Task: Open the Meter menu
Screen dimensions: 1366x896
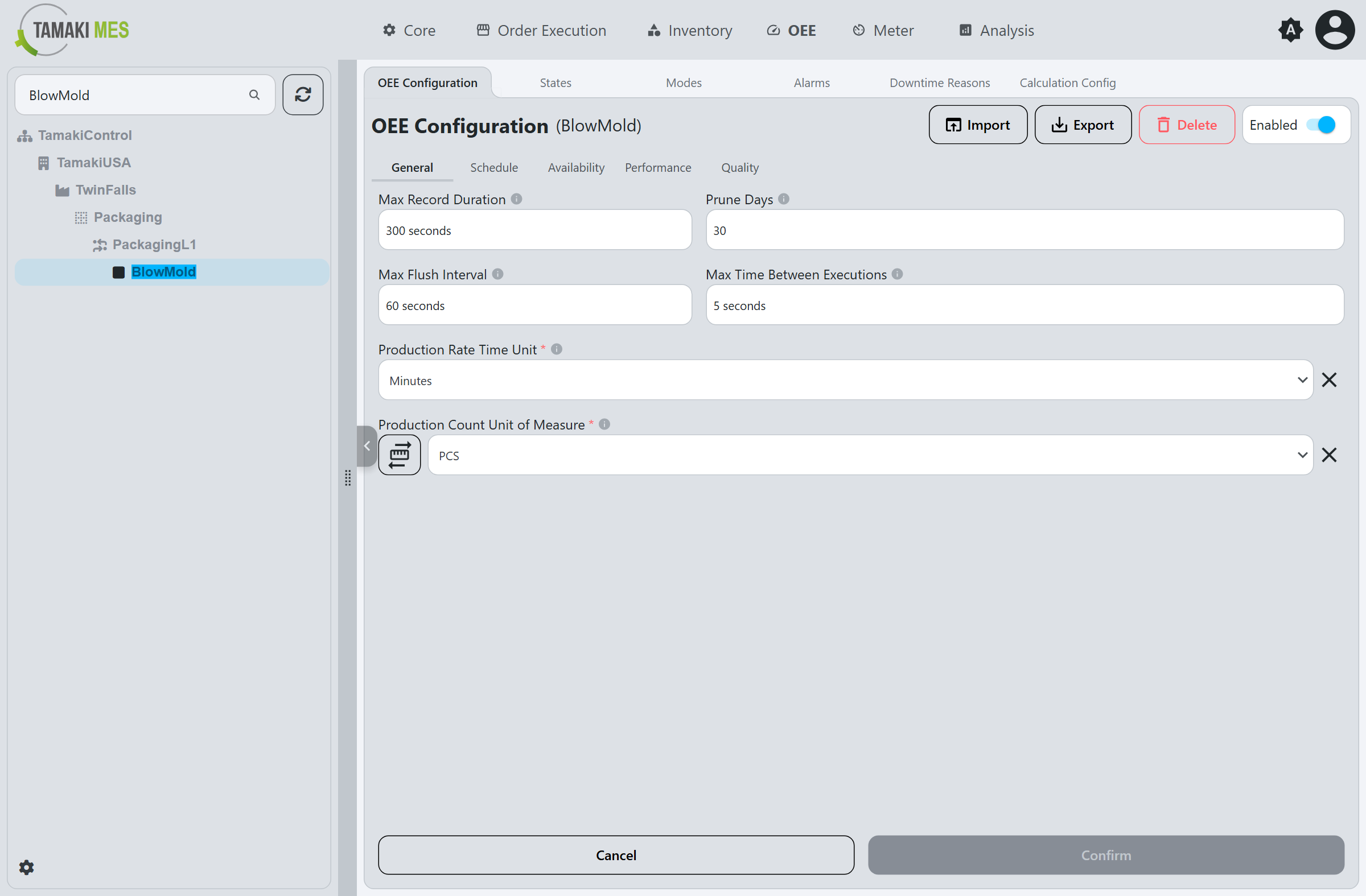Action: pyautogui.click(x=883, y=30)
